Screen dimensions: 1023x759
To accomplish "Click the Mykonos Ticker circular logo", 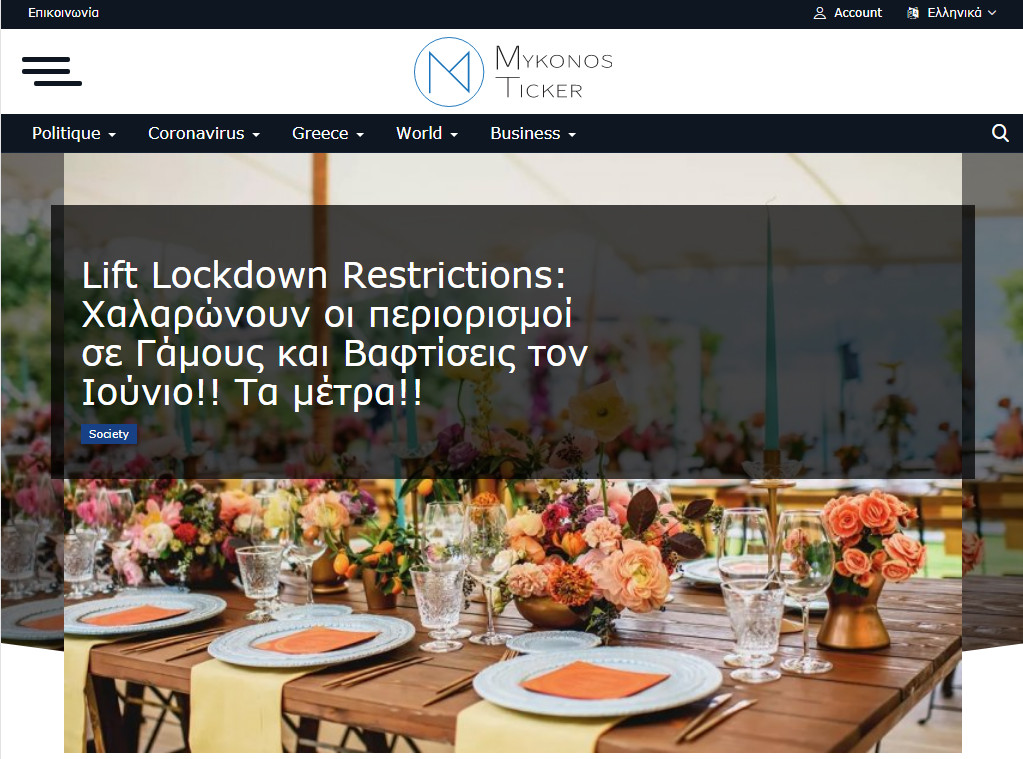I will [449, 72].
